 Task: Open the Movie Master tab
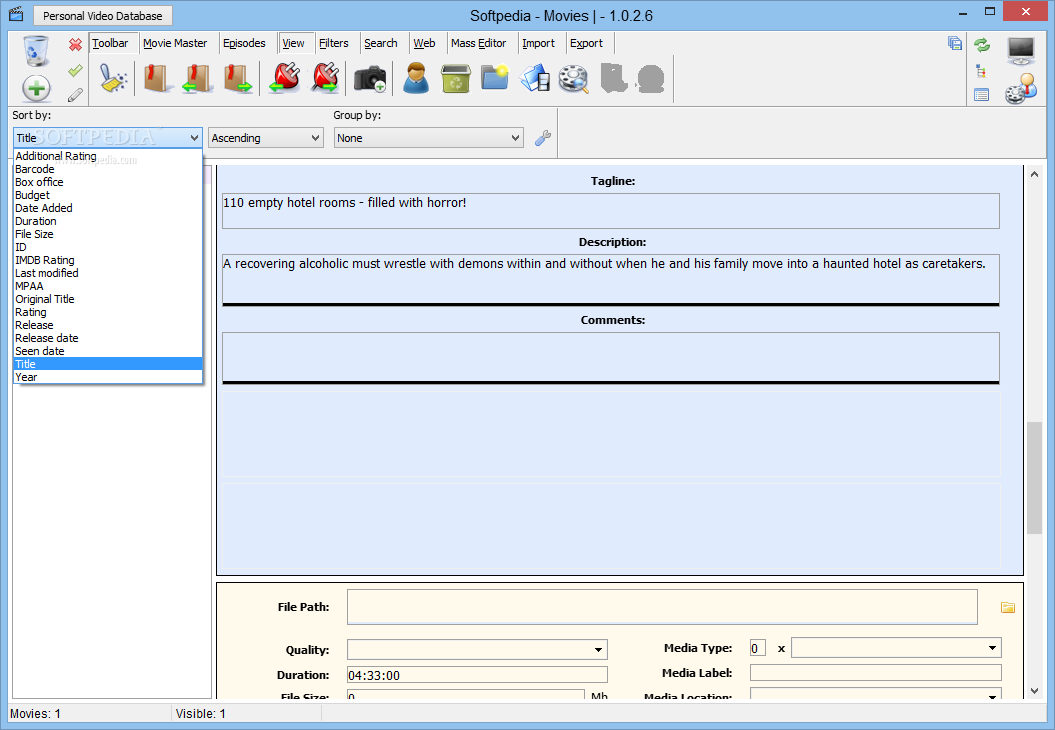click(x=175, y=43)
